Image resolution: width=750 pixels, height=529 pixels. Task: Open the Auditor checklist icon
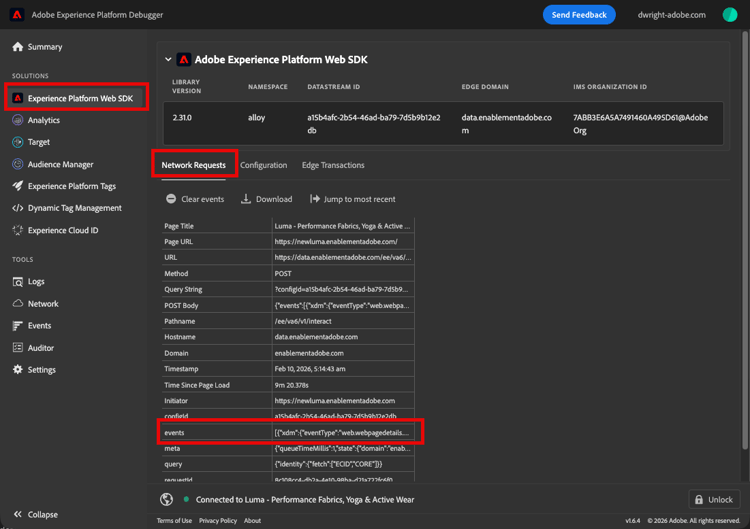click(18, 348)
